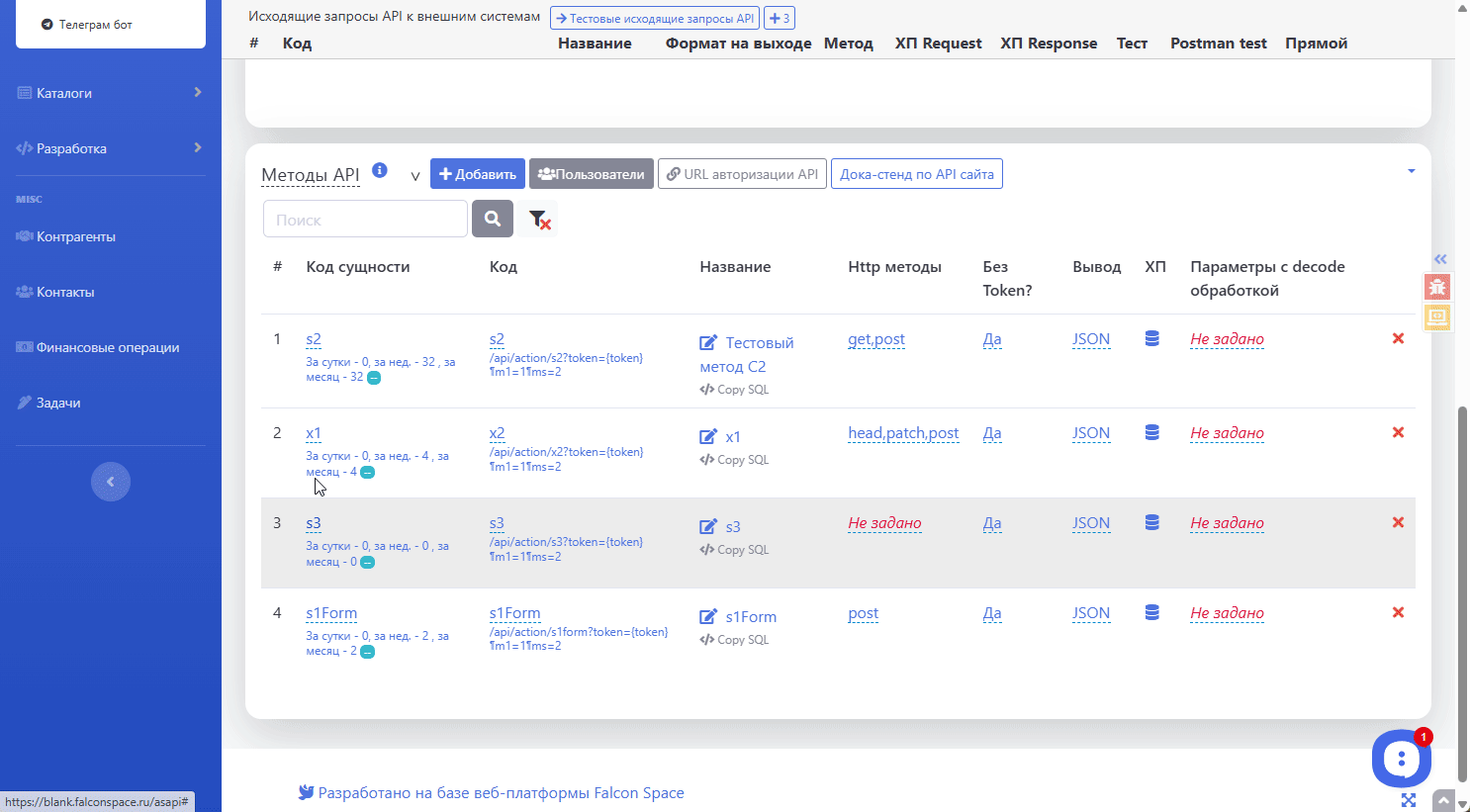Click the Поиск search input field
The width and height of the screenshot is (1470, 812).
pyautogui.click(x=365, y=220)
